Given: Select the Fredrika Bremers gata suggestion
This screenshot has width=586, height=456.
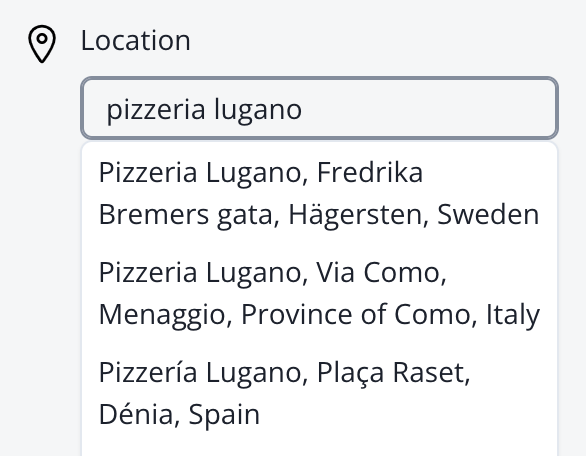Looking at the screenshot, I should point(320,193).
